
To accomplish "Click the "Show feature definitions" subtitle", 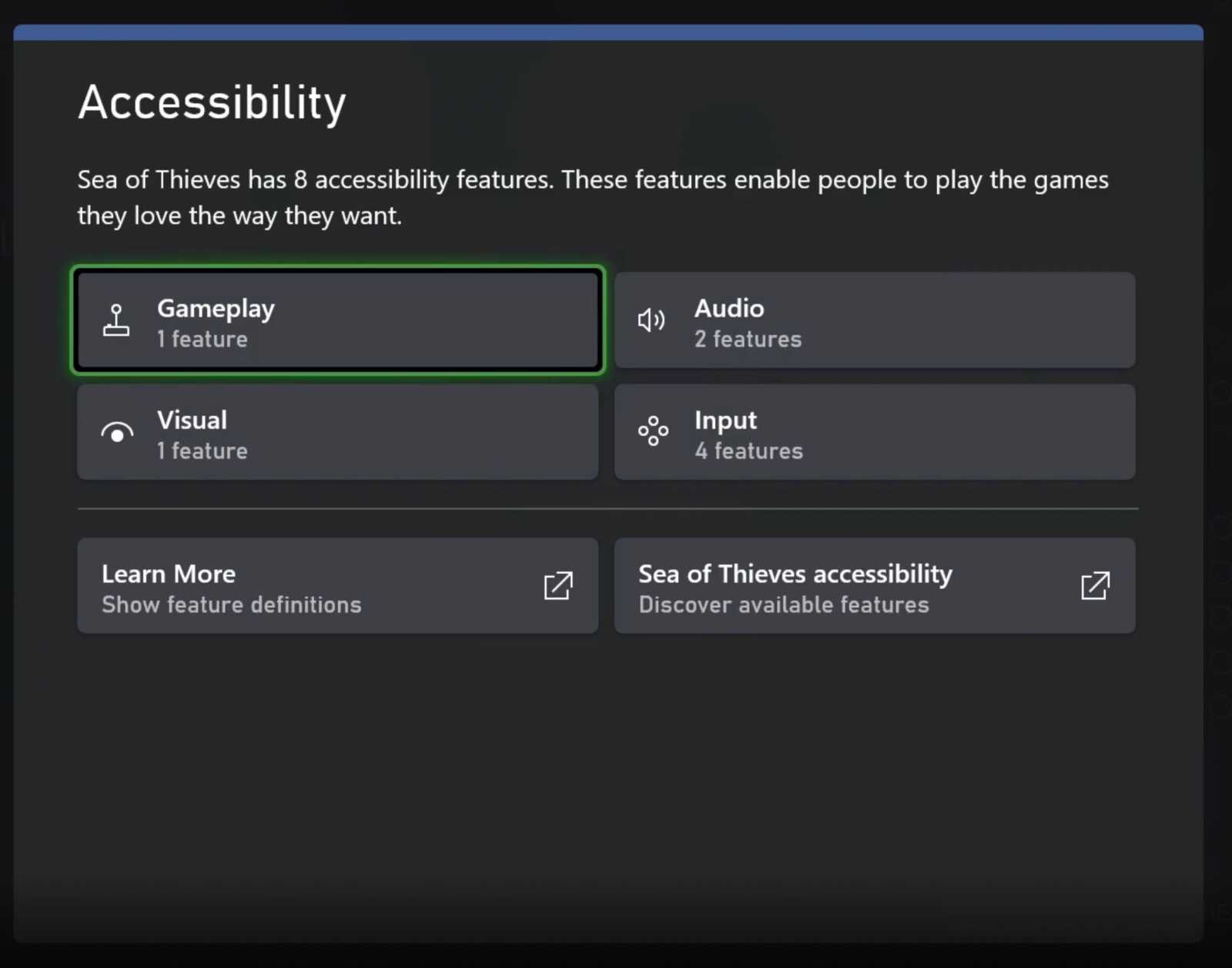I will tap(232, 605).
